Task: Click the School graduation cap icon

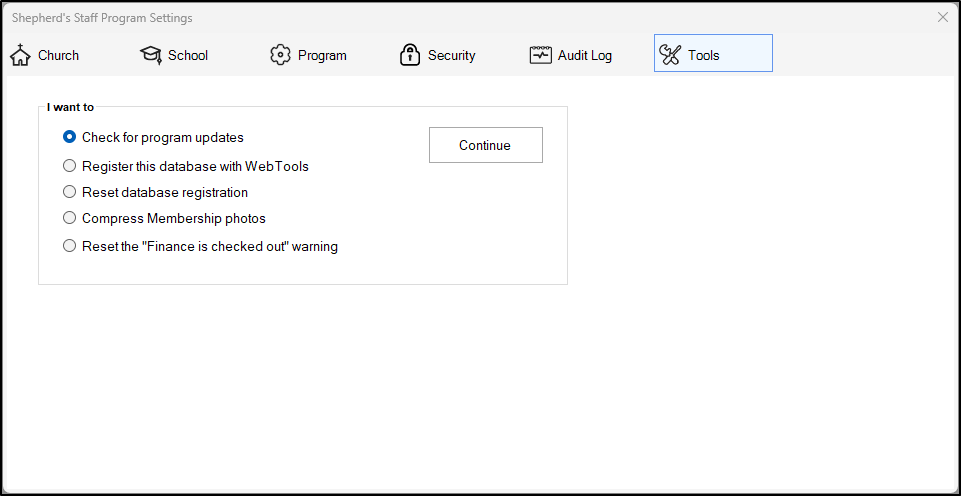Action: pos(150,55)
